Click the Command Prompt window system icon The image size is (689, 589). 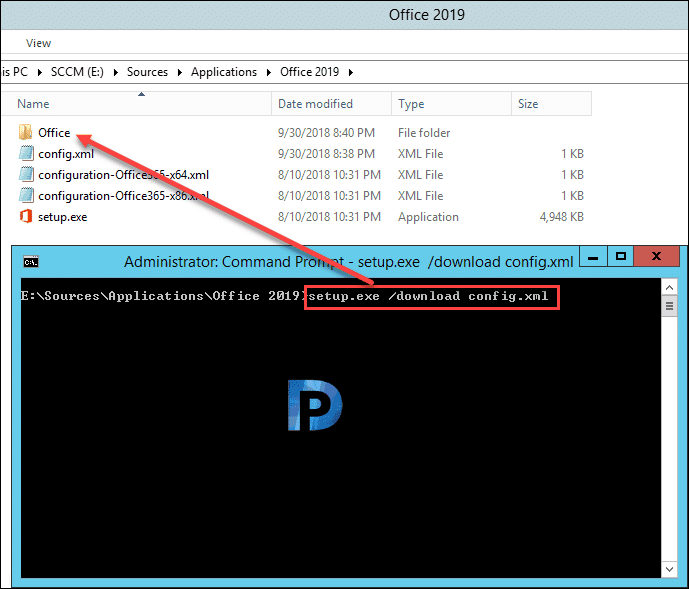(x=31, y=262)
